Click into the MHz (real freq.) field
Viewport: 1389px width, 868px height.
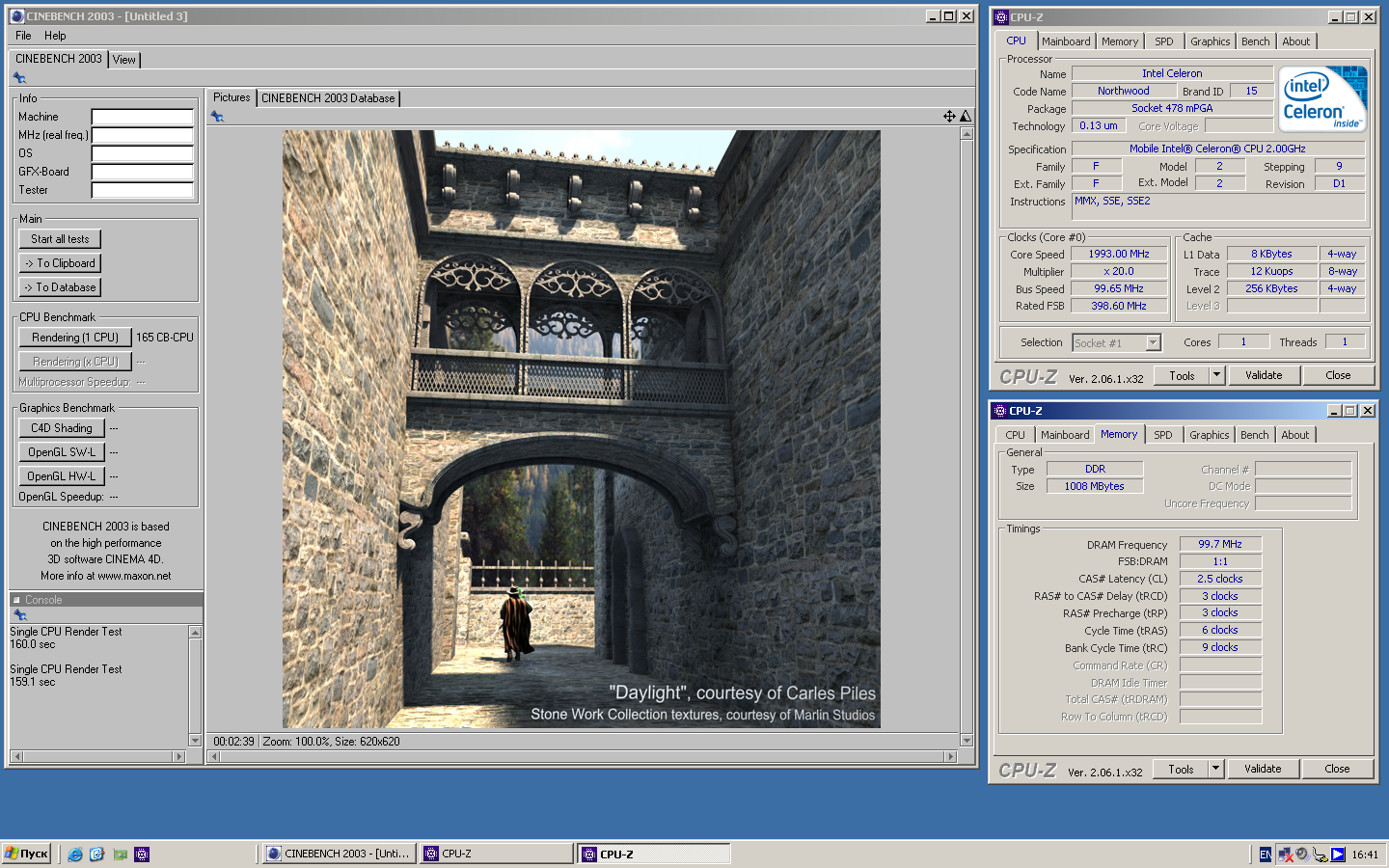click(143, 135)
